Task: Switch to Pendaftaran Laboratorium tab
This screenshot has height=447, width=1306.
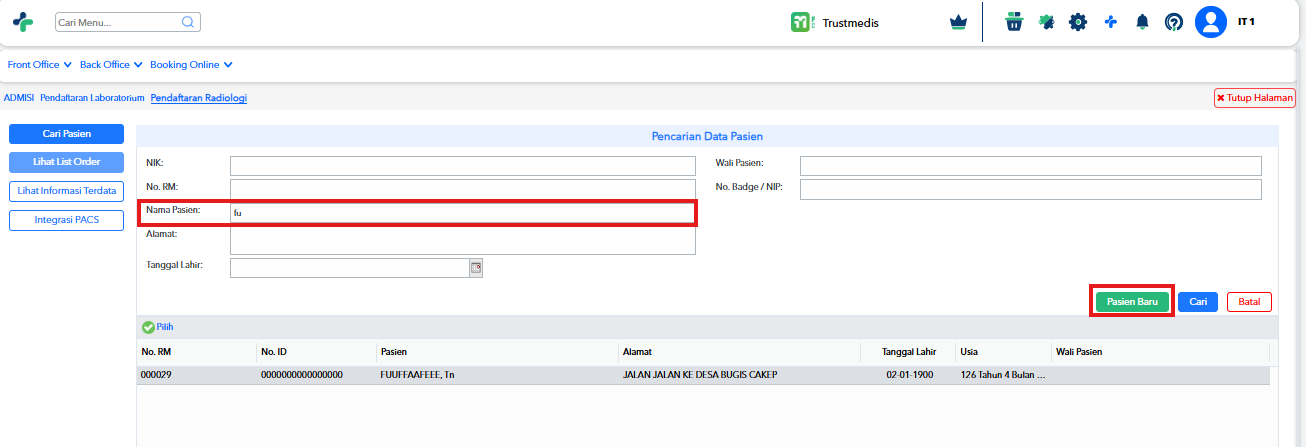Action: [x=92, y=98]
